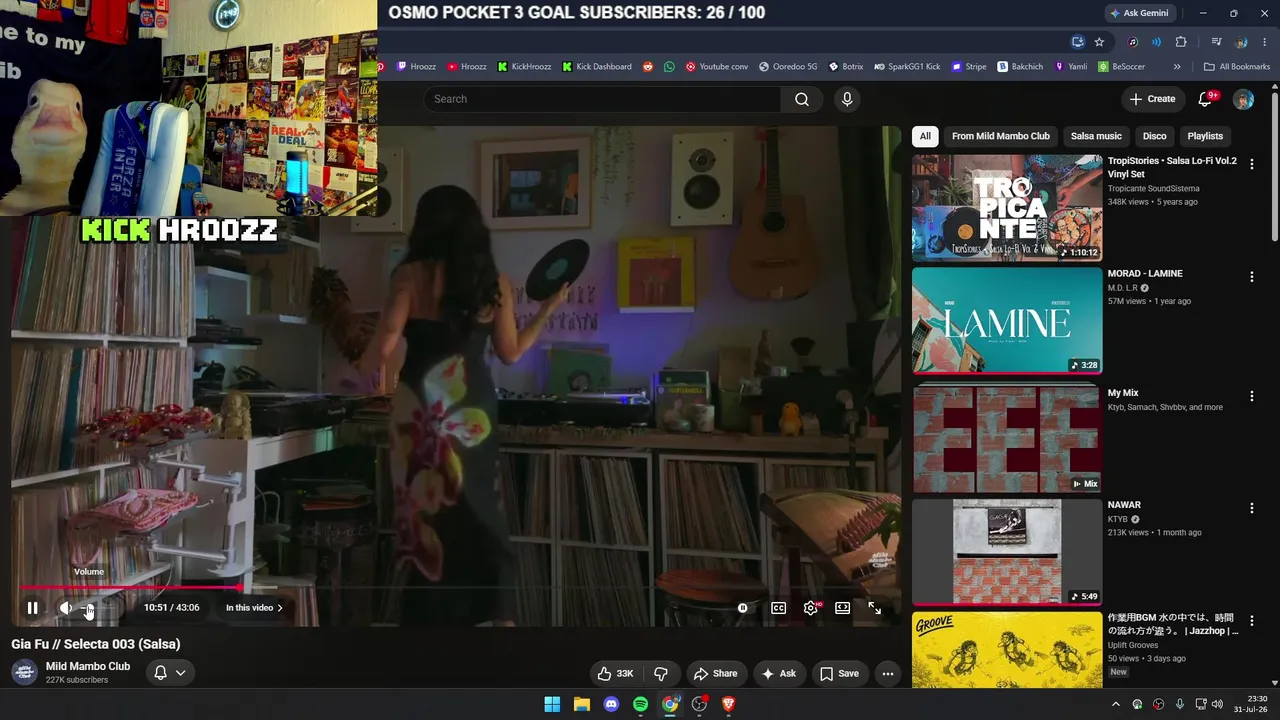Screen dimensions: 1280x720
Task: Open Brave browser from the taskbar
Action: point(729,704)
